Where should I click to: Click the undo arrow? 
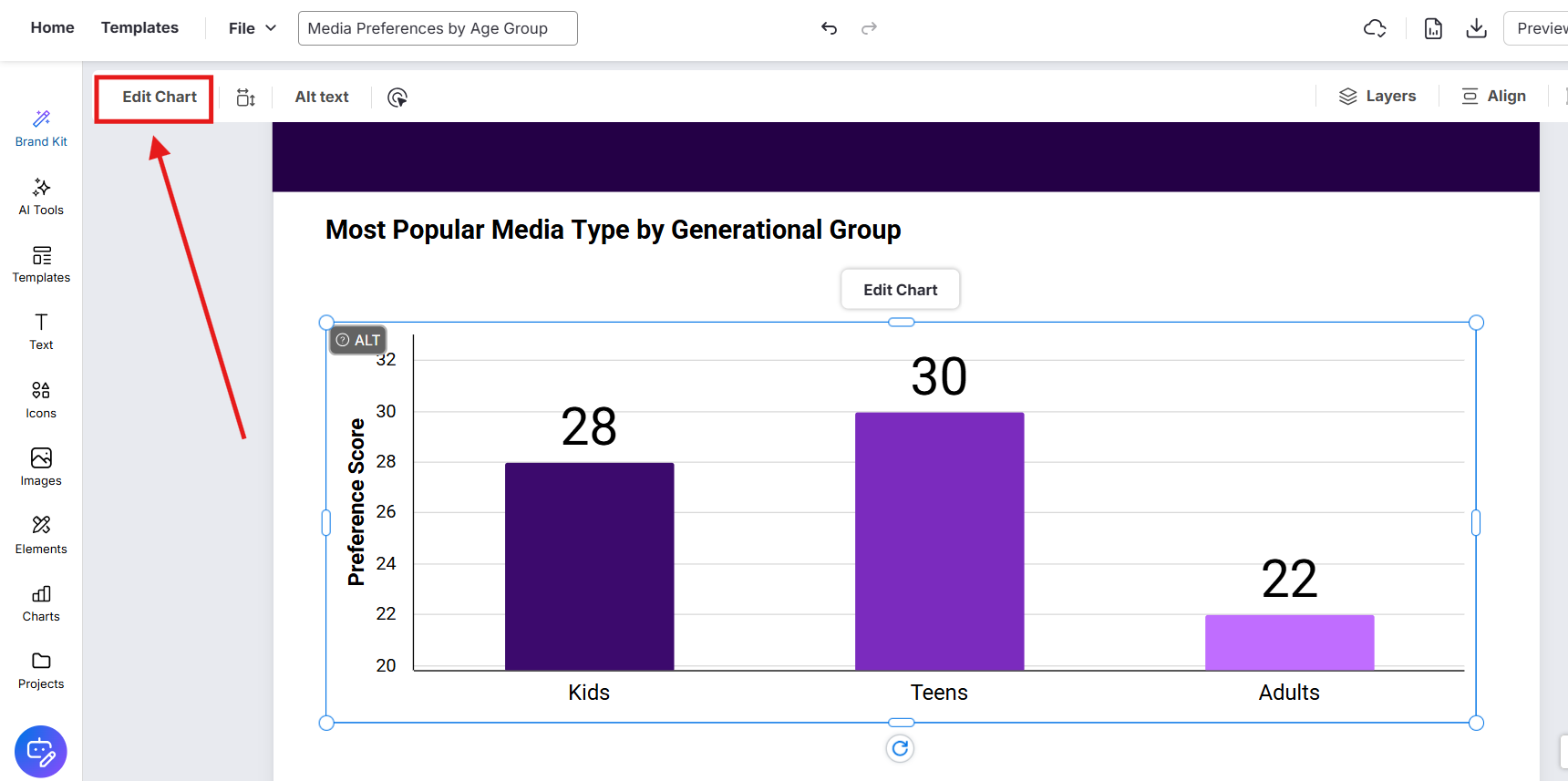[829, 28]
